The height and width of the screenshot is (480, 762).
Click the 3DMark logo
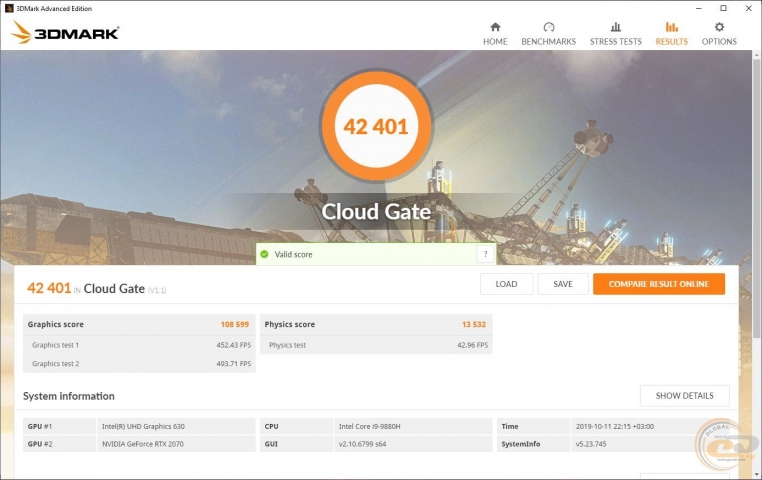pyautogui.click(x=66, y=33)
